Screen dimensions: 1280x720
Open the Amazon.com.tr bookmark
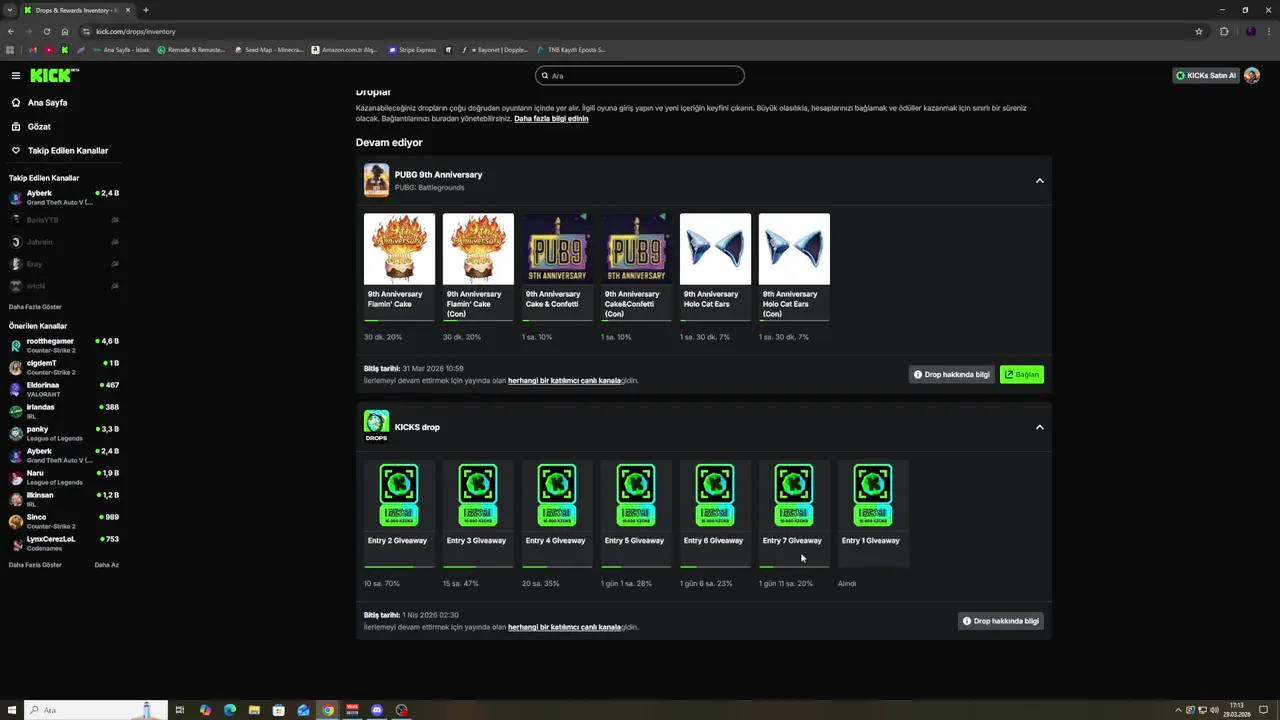tap(345, 49)
